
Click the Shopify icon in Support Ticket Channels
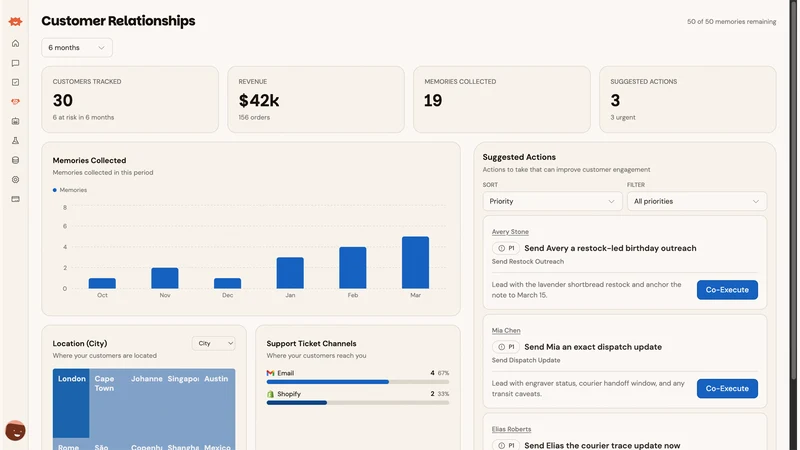270,394
